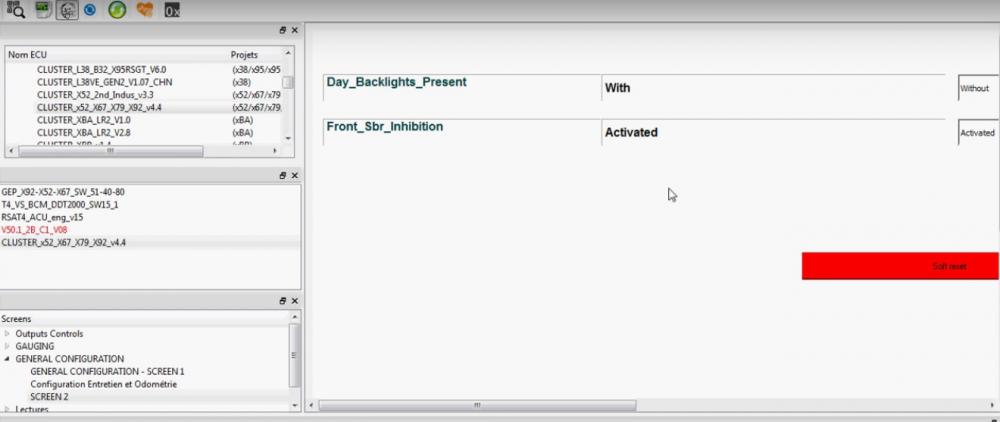Select CLUSTER_XBA_LR2_V1.0 in ECU list
The width and height of the screenshot is (1000, 422).
point(84,120)
